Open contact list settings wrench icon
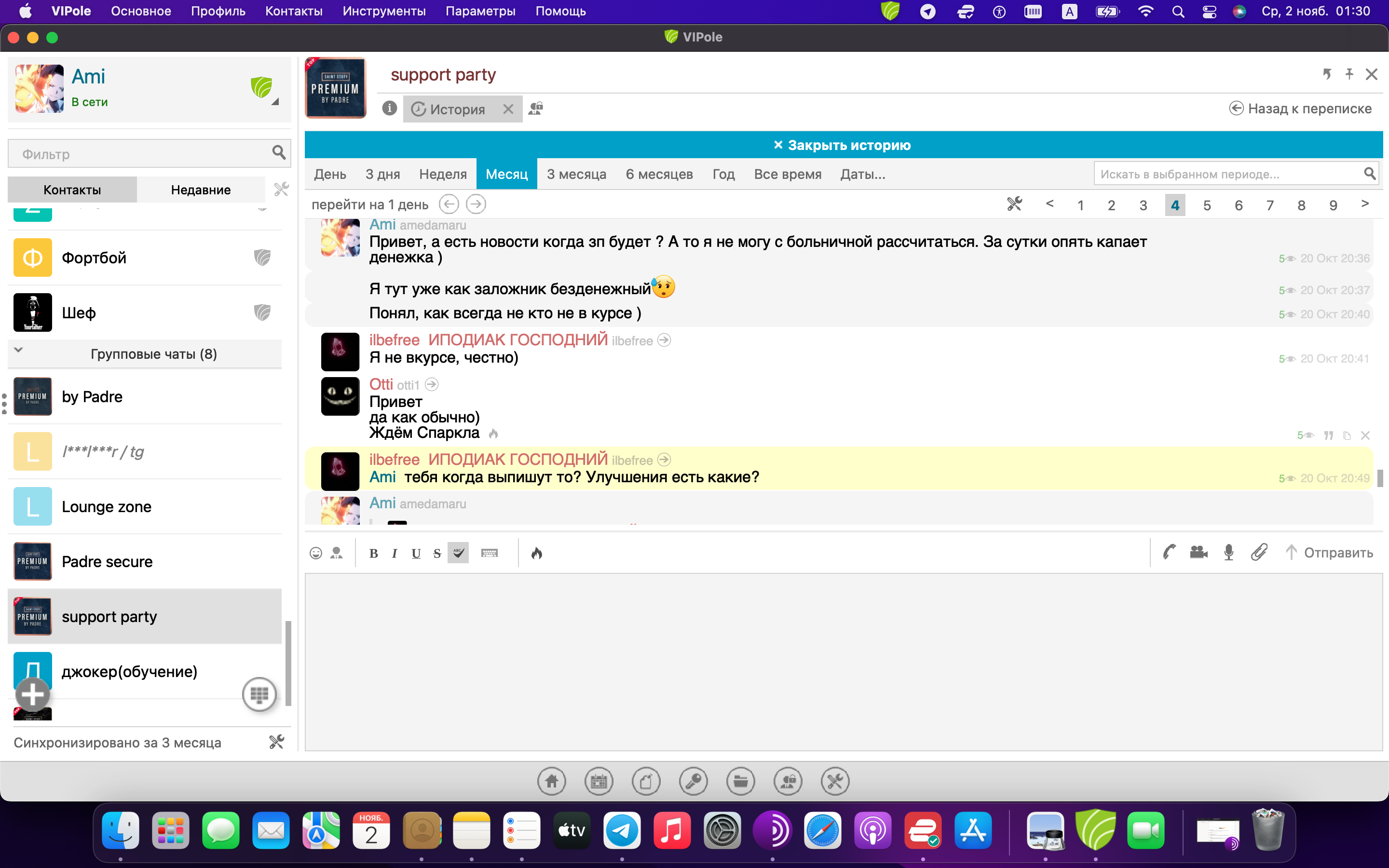Image resolution: width=1389 pixels, height=868 pixels. (281, 189)
